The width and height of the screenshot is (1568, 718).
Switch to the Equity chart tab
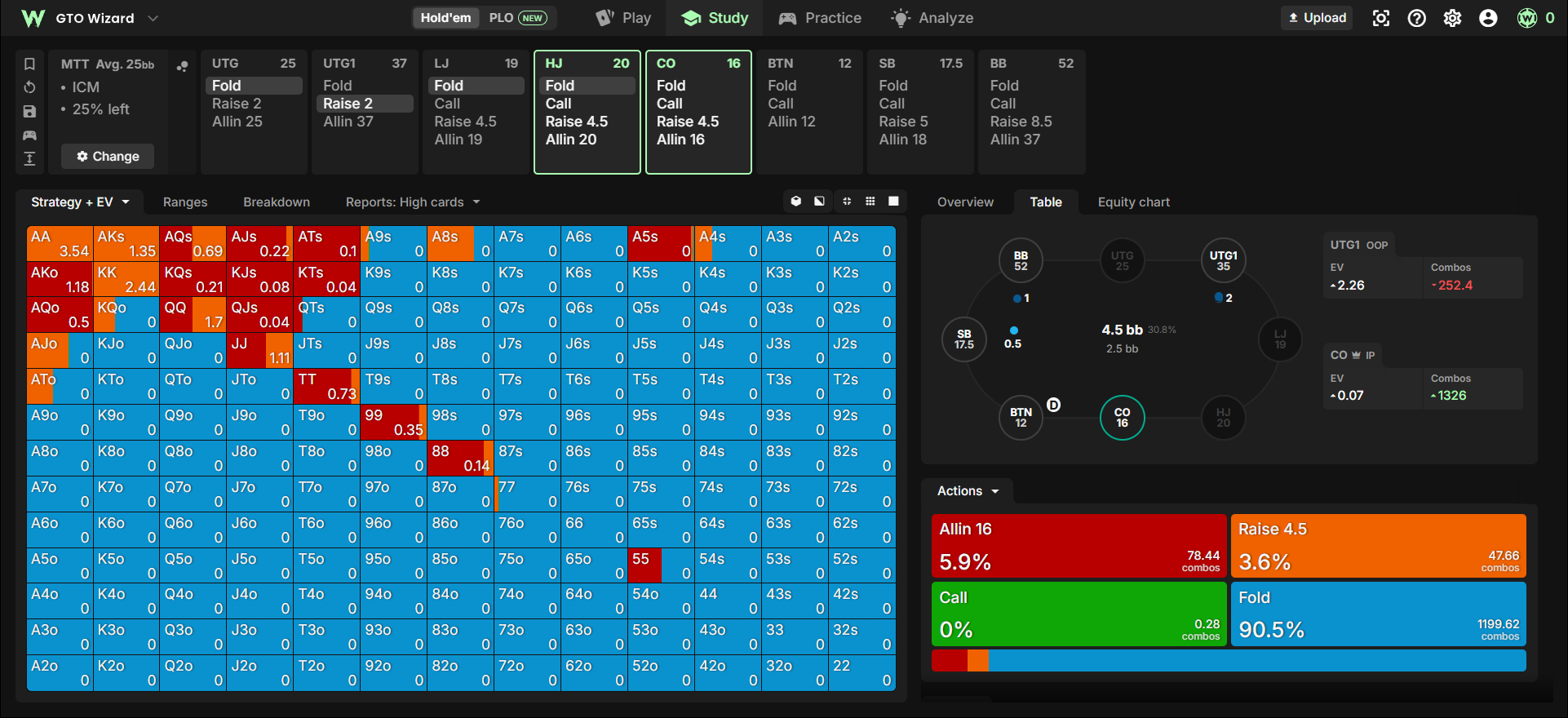pos(1133,202)
